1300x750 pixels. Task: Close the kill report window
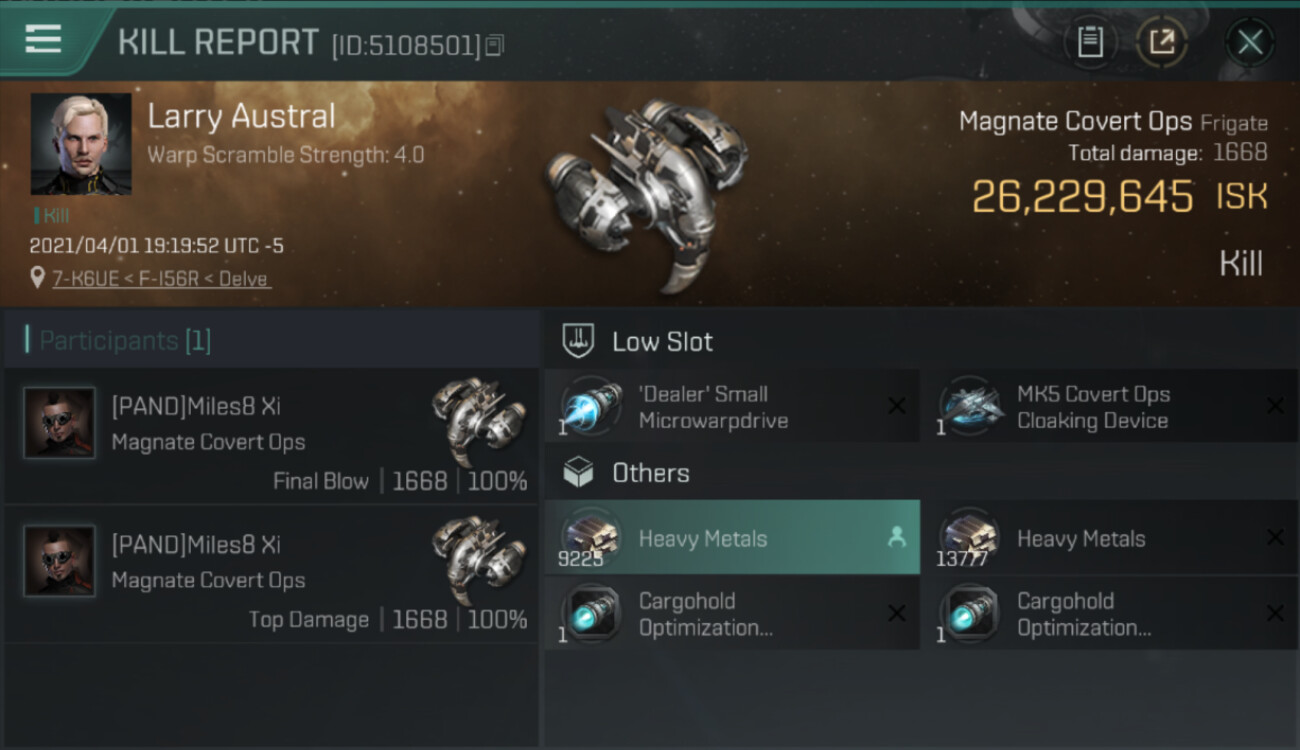(x=1250, y=42)
